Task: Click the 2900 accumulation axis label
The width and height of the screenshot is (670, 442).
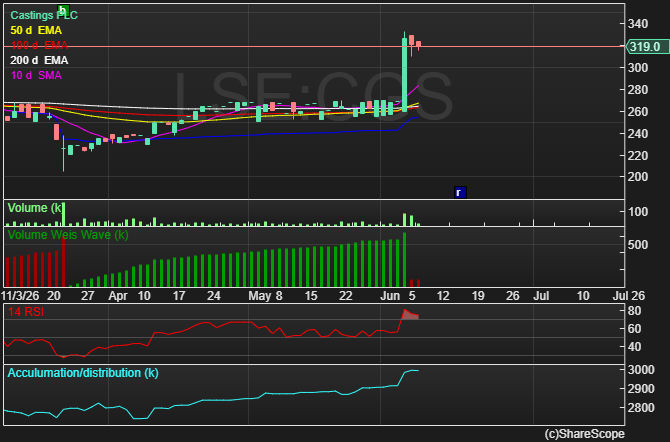Action: [641, 389]
